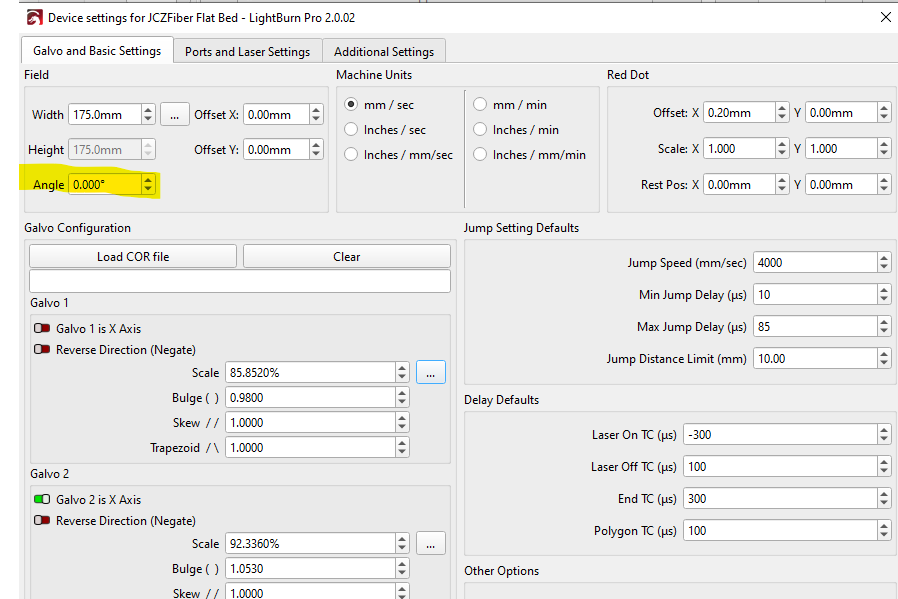Image resolution: width=898 pixels, height=599 pixels.
Task: Open Galvo 2 scale calibration ellipsis button
Action: 430,544
